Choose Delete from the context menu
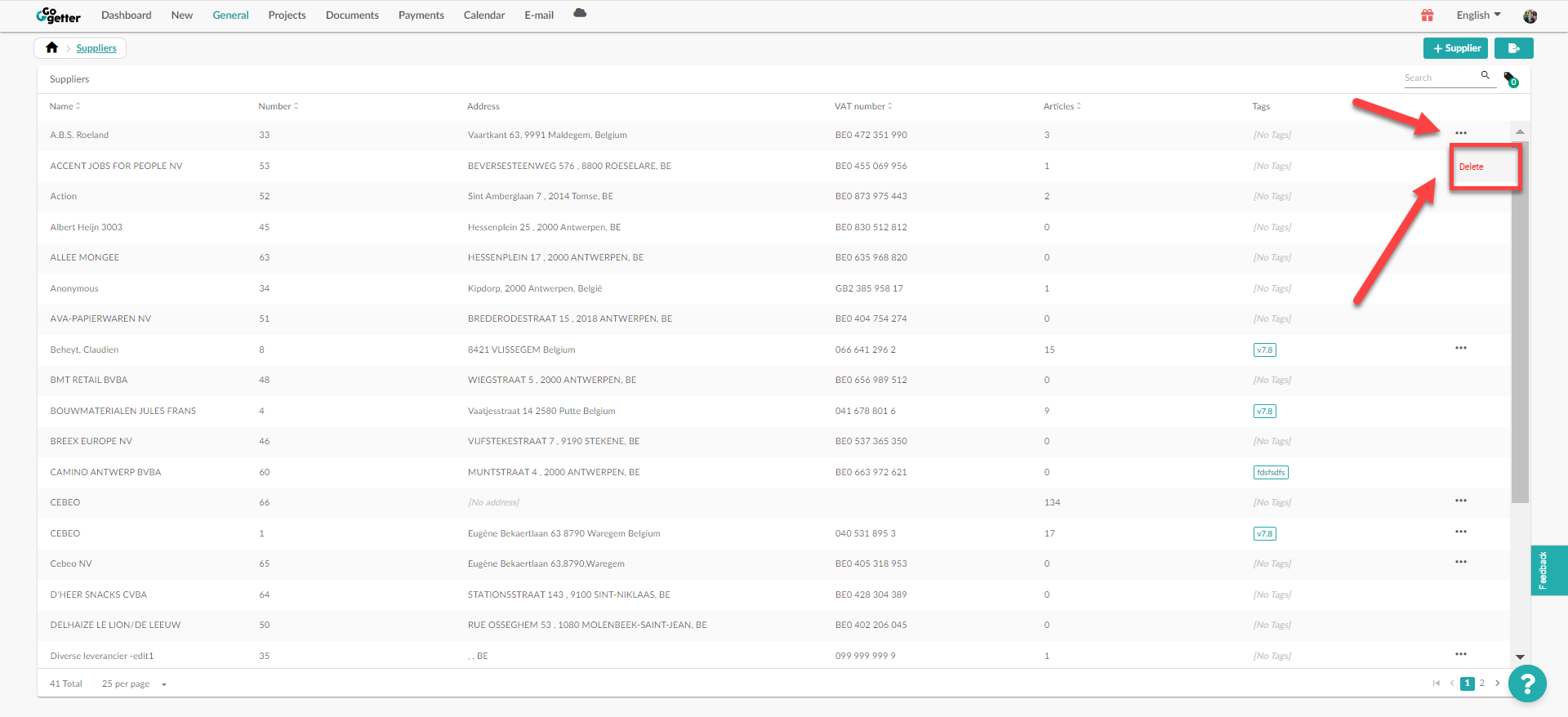 click(x=1471, y=167)
